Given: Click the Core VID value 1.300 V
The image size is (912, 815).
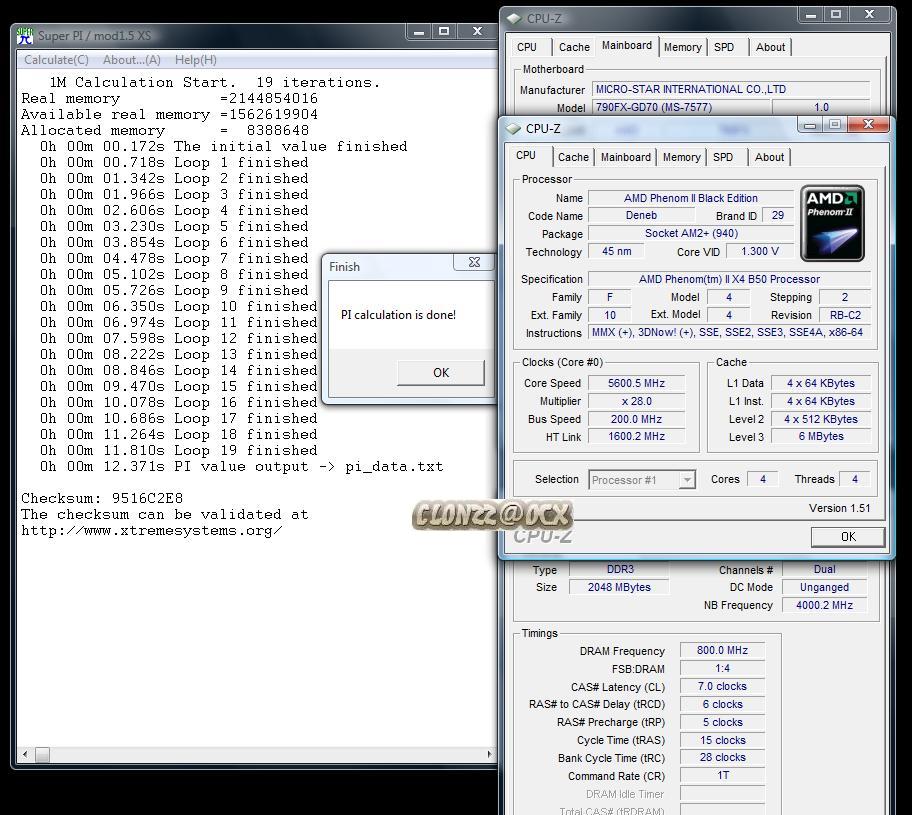Looking at the screenshot, I should coord(760,251).
